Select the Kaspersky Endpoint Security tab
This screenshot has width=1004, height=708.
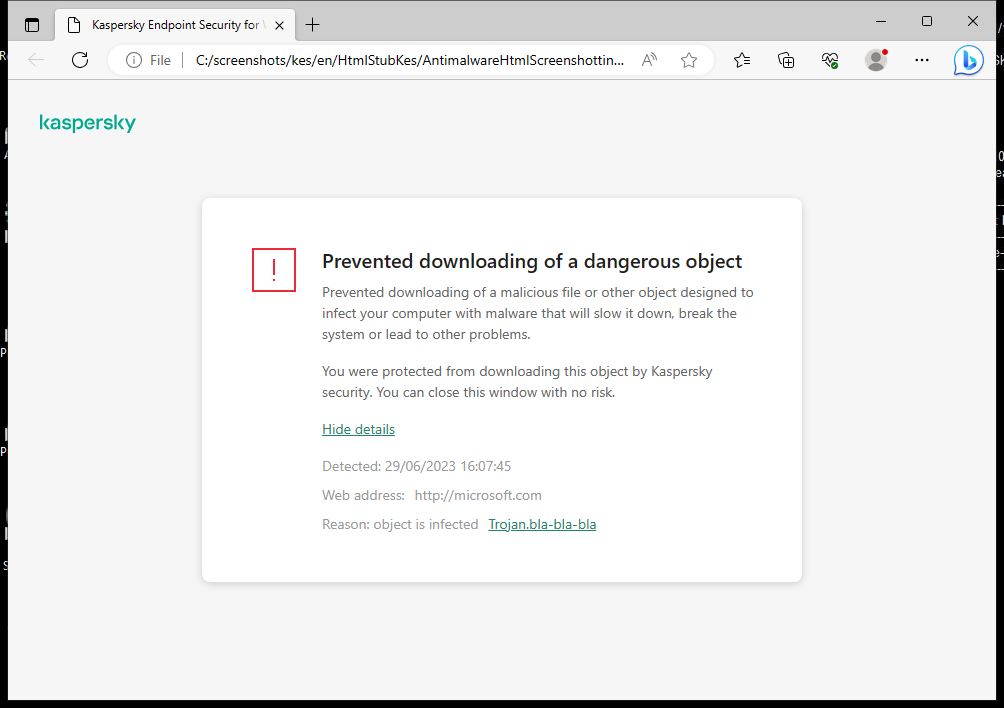pos(170,24)
